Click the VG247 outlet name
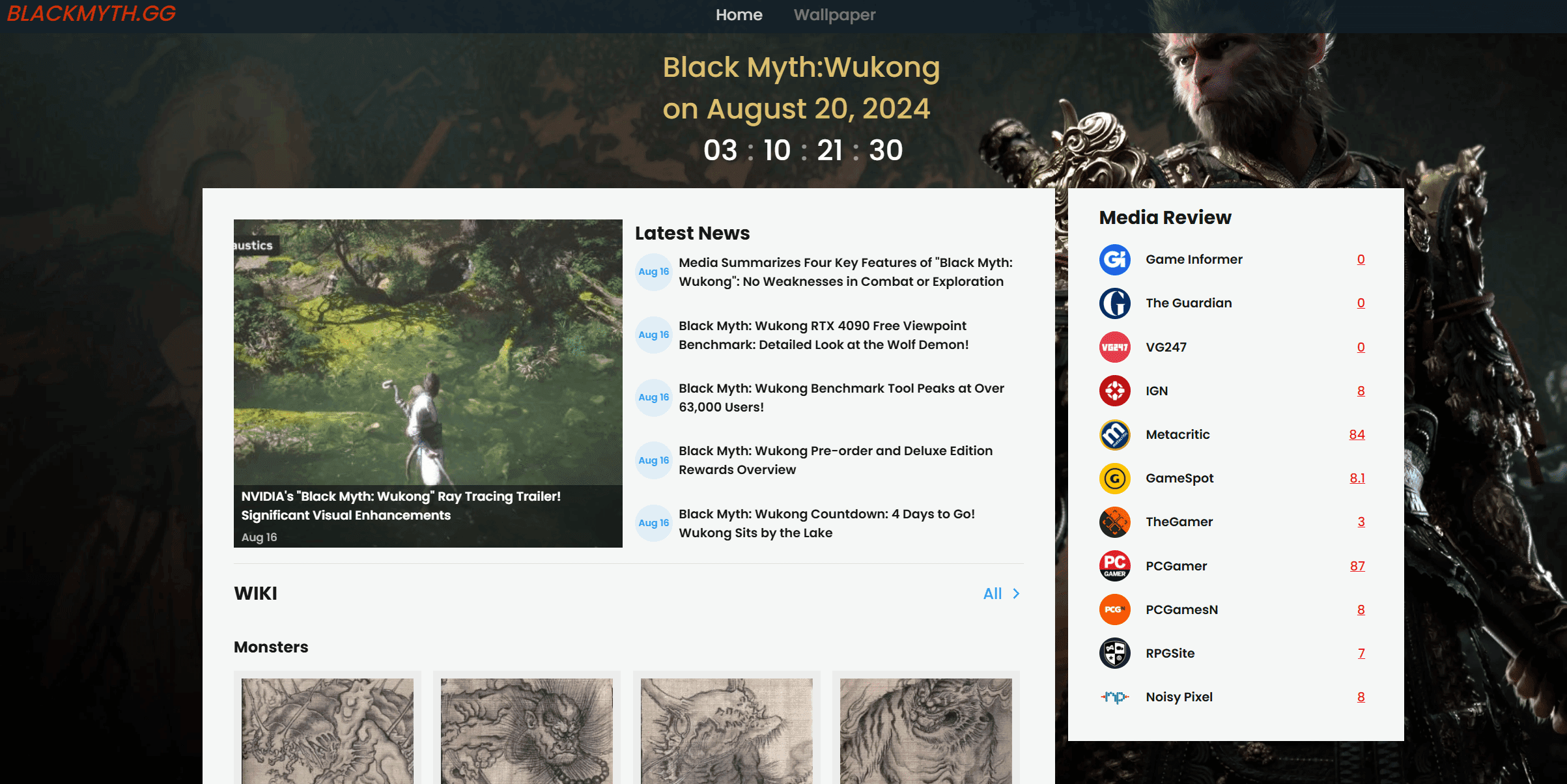 (1166, 348)
